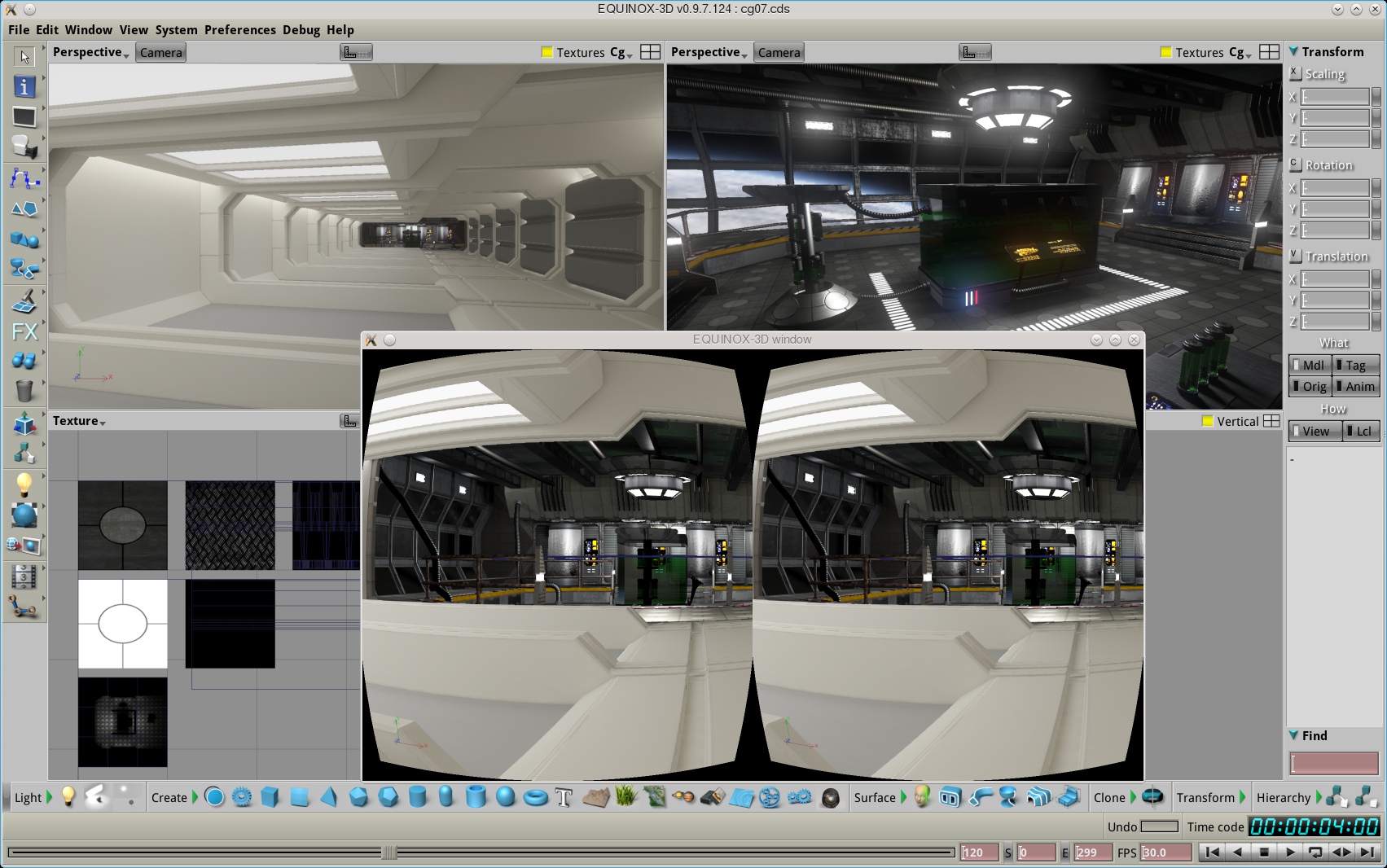Click the gear primitive icon
This screenshot has width=1387, height=868.
pos(242,798)
